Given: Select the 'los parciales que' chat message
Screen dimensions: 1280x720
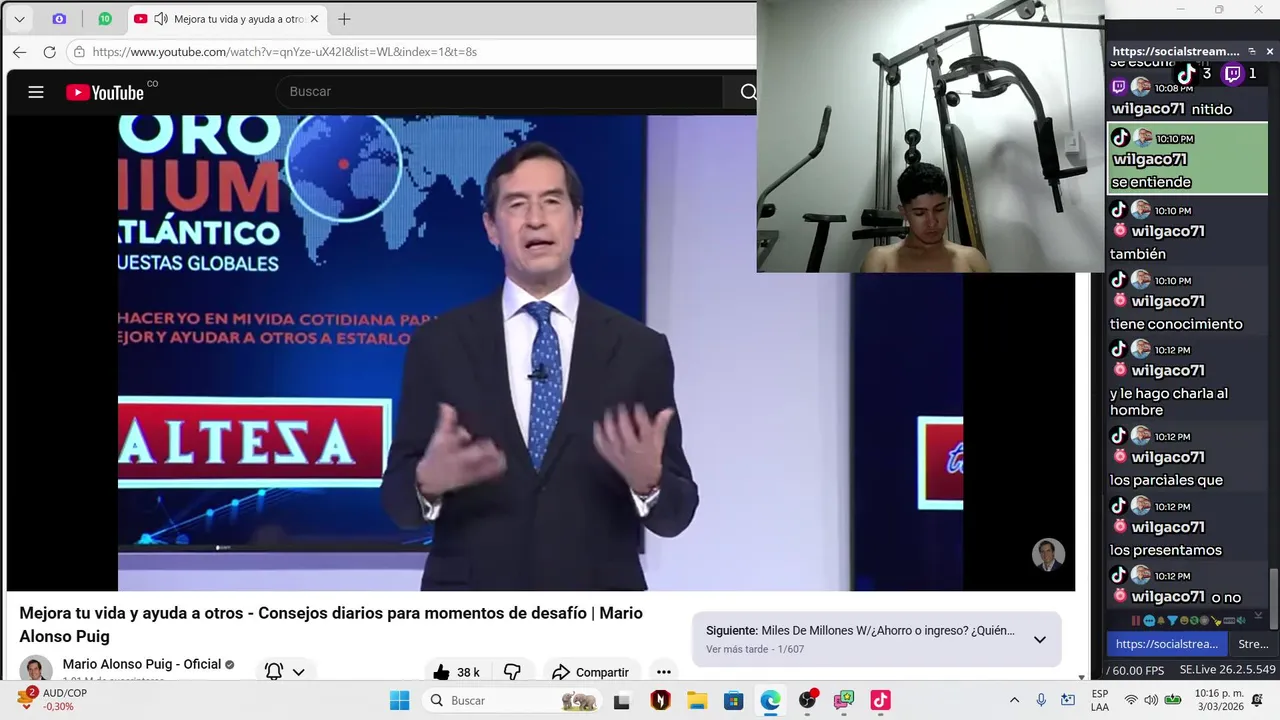Looking at the screenshot, I should 1187,457.
